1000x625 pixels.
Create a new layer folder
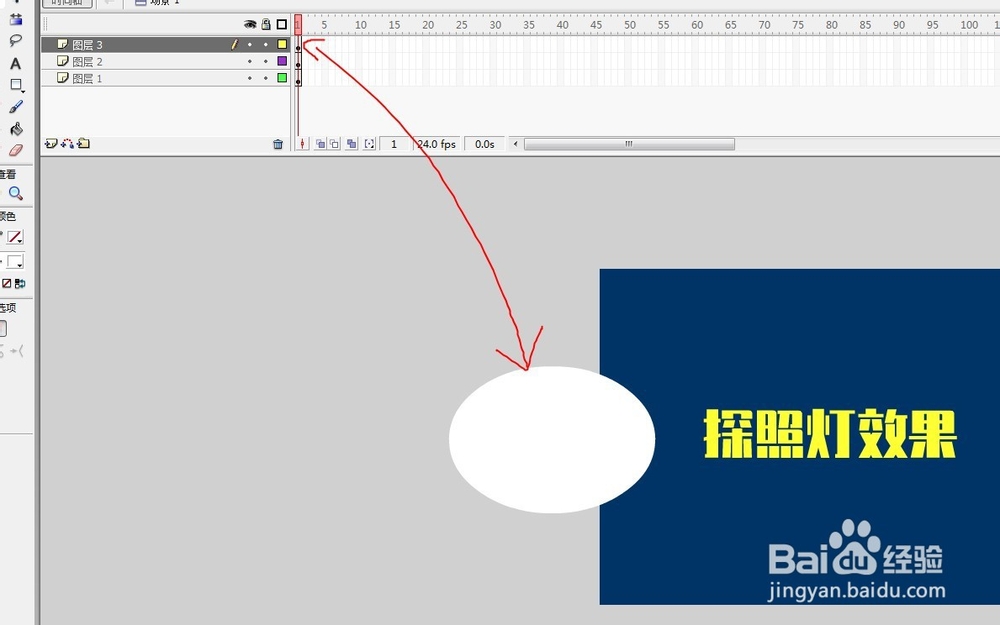tap(84, 143)
